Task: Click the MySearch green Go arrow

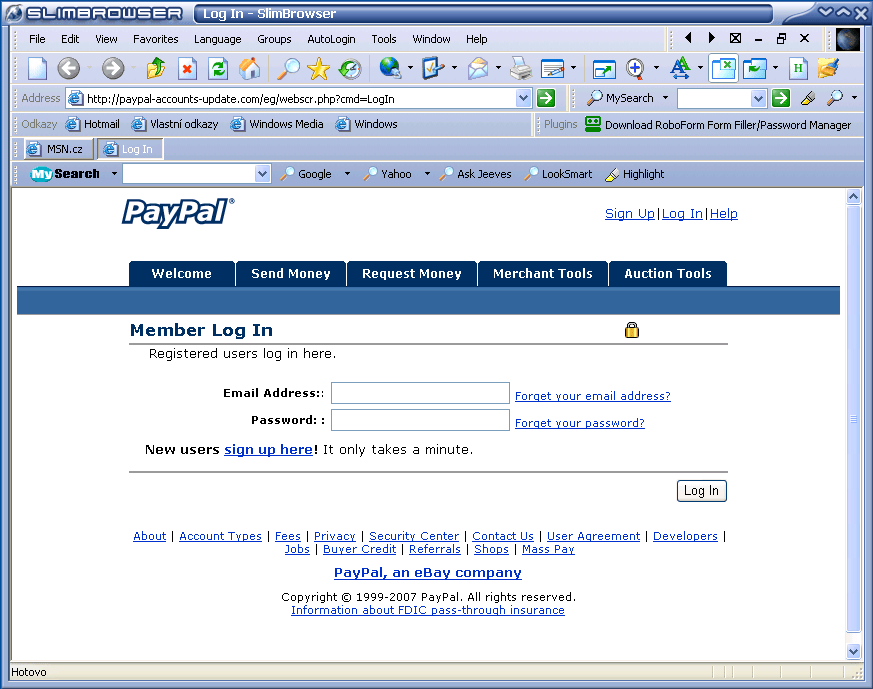Action: click(781, 99)
